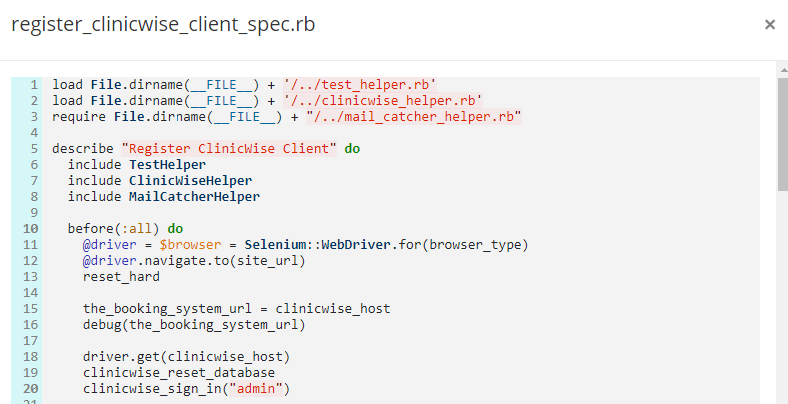Click the '/../clinicwise_helper.rb' string
The height and width of the screenshot is (404, 788).
tap(383, 100)
